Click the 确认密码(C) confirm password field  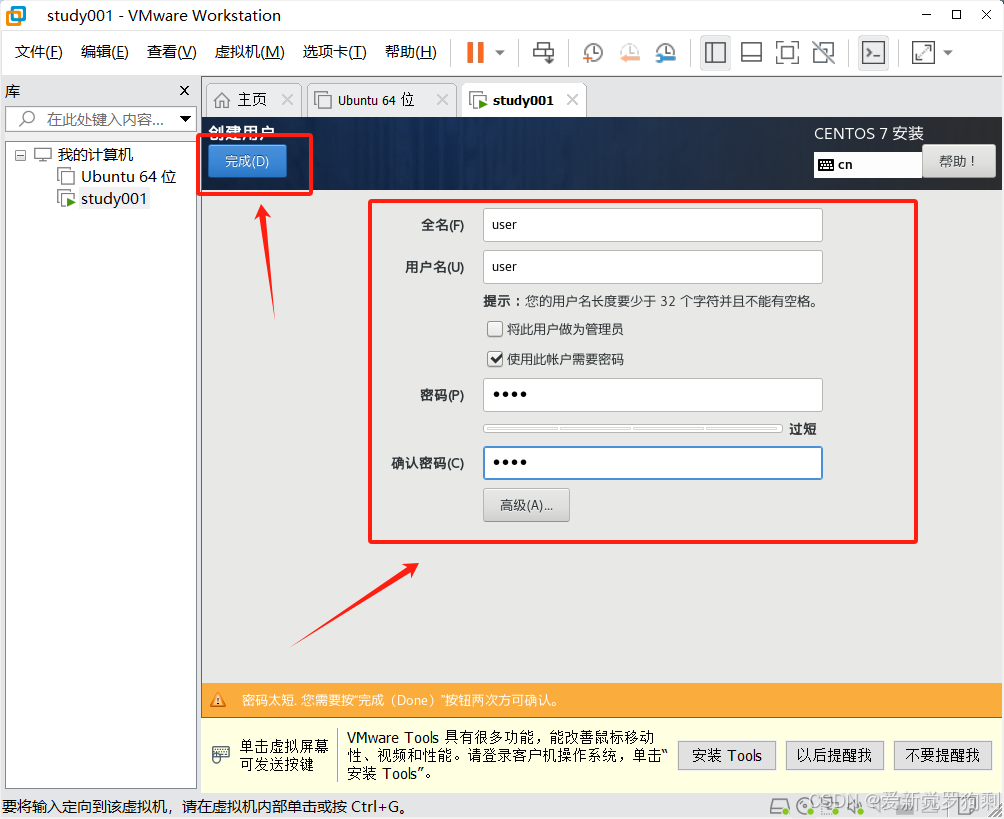coord(652,463)
